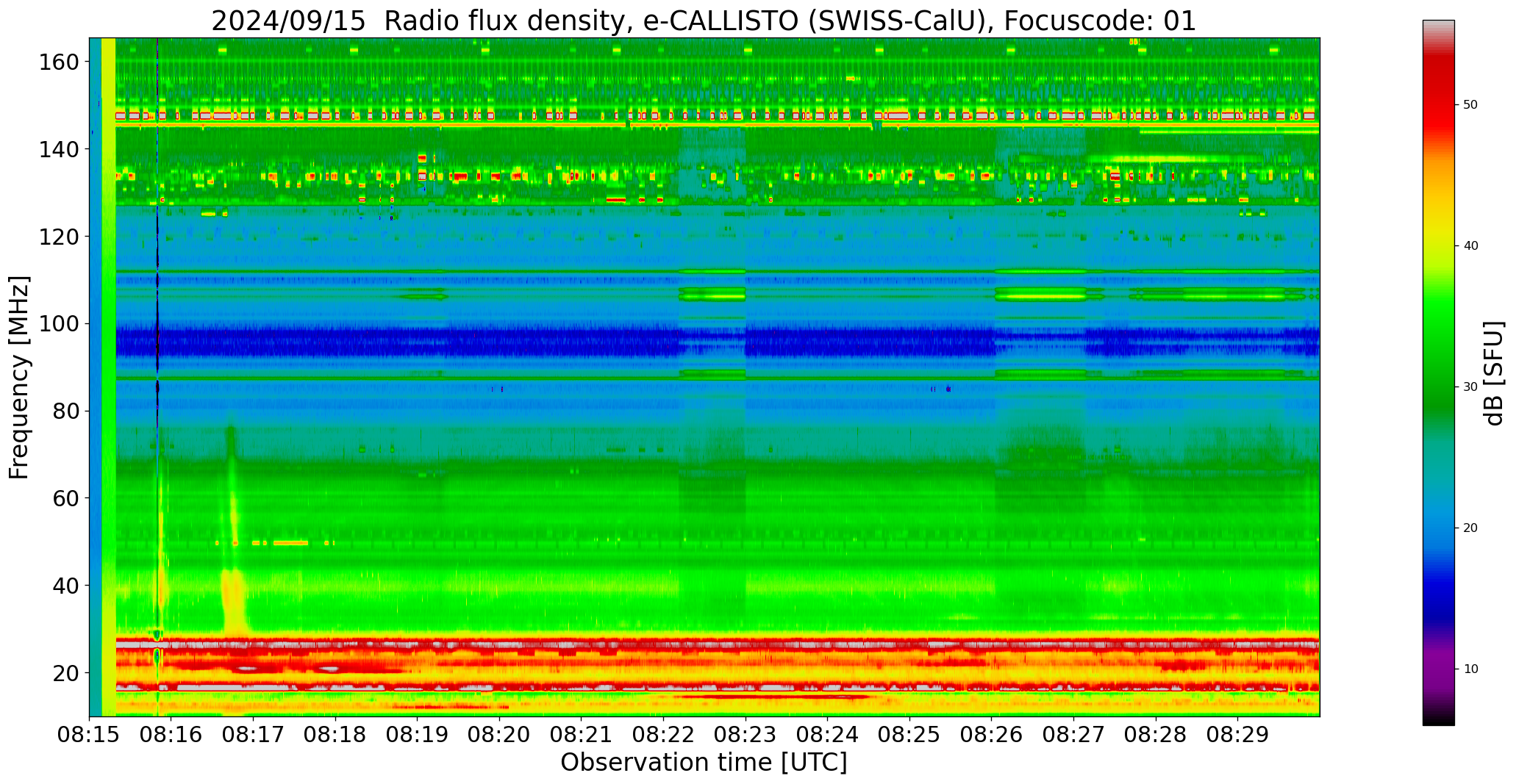Click the 08:28 time tick label
Screen dimensions: 1516x784
click(x=1156, y=735)
